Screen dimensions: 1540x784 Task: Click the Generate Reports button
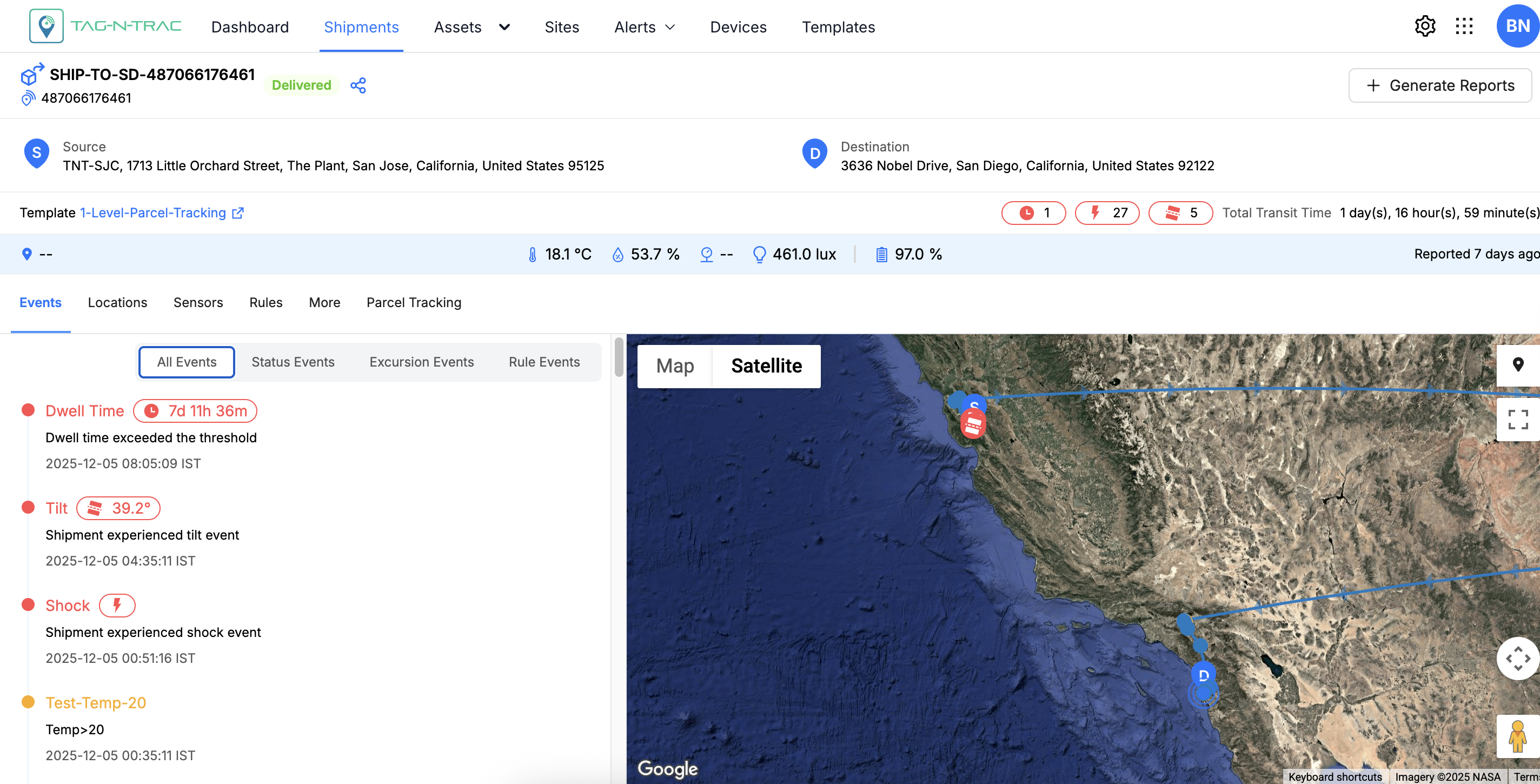1439,85
